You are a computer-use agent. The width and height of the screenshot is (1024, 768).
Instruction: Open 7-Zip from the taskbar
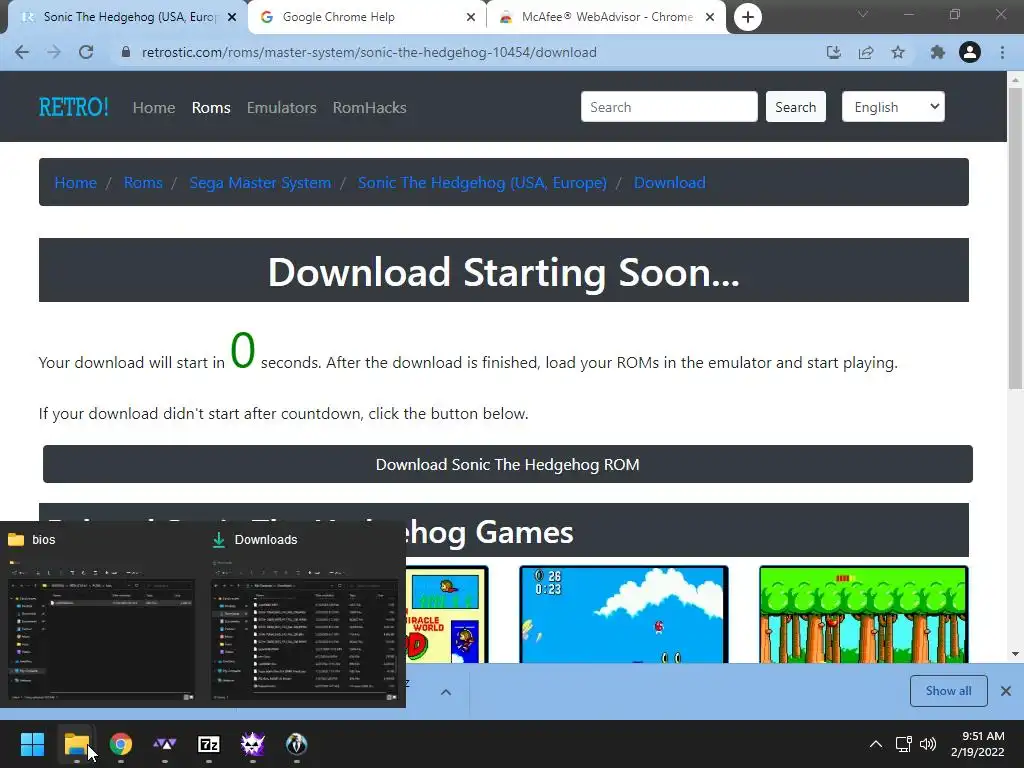209,744
